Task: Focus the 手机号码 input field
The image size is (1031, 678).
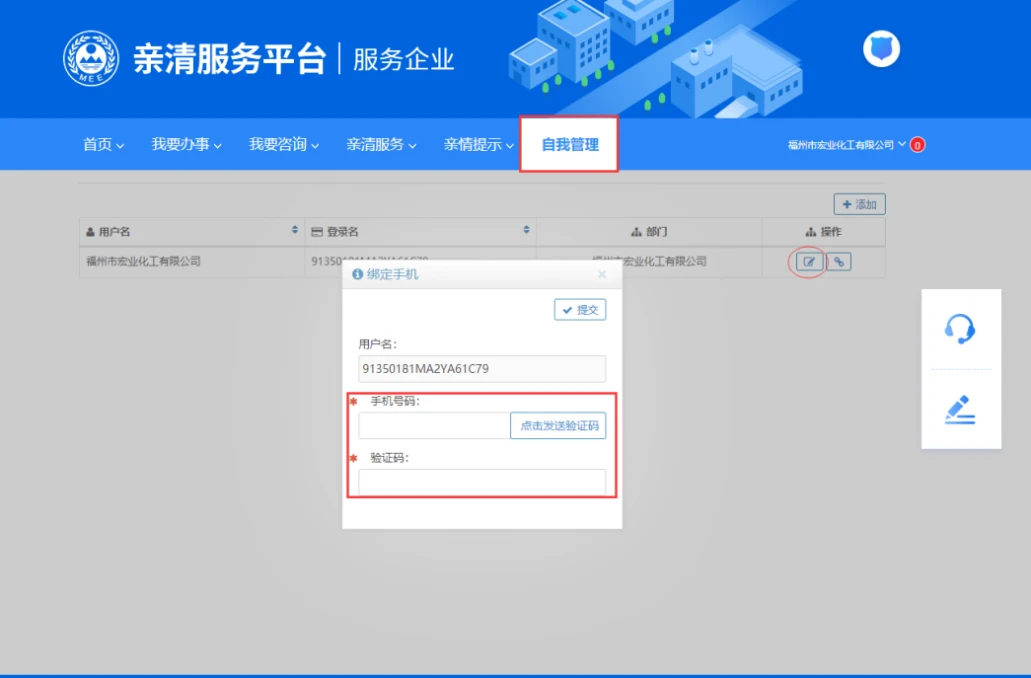Action: [x=434, y=425]
